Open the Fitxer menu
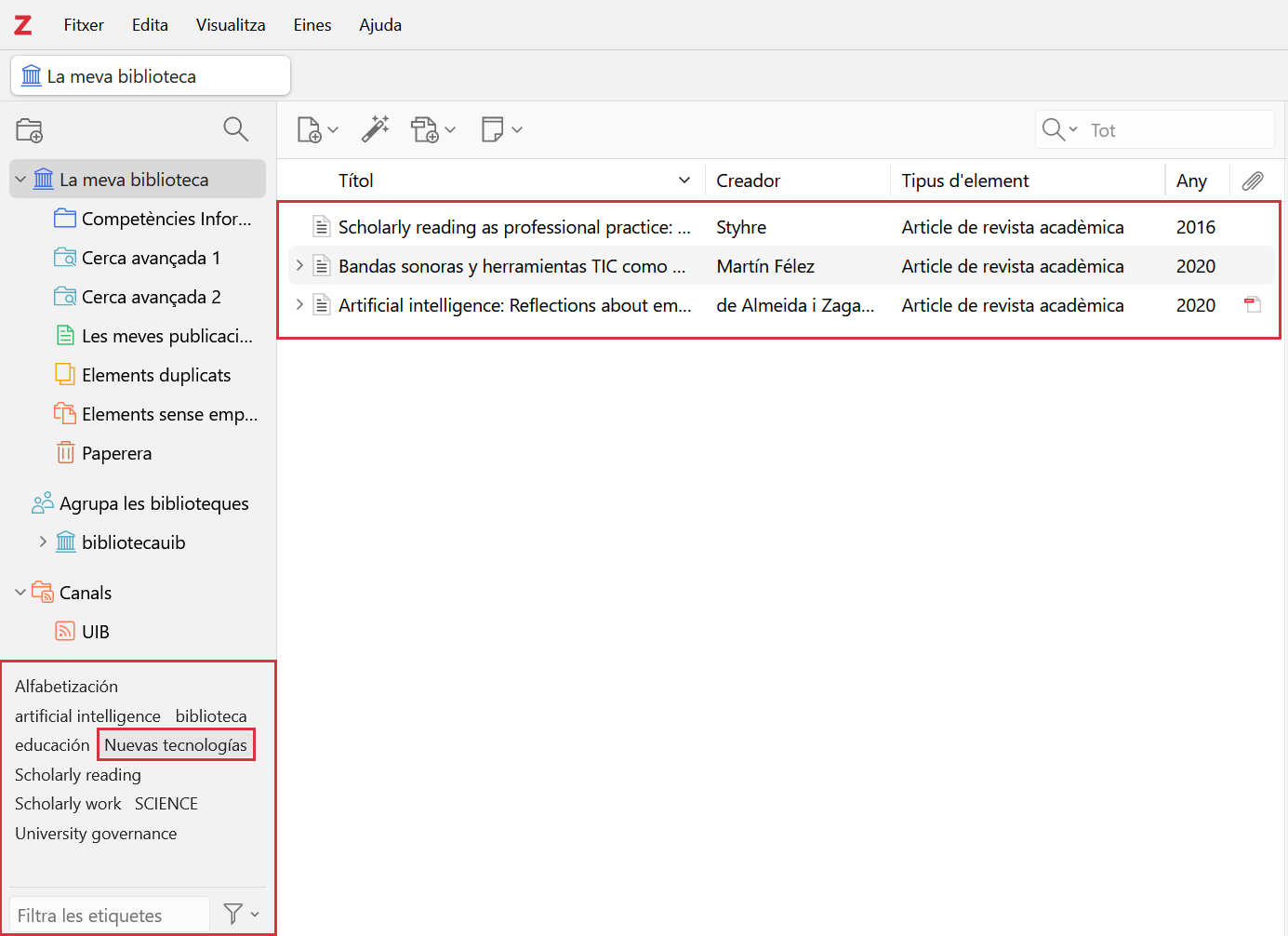 click(x=84, y=25)
